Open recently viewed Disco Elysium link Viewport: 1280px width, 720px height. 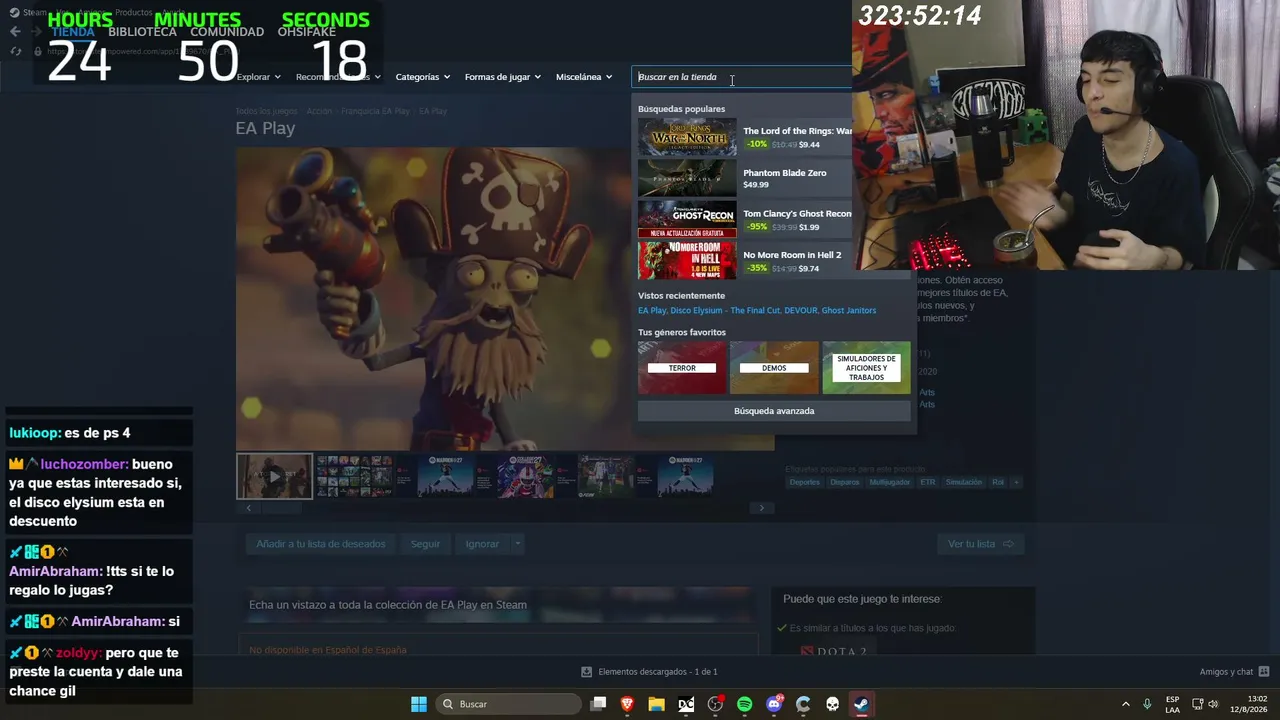pos(725,311)
